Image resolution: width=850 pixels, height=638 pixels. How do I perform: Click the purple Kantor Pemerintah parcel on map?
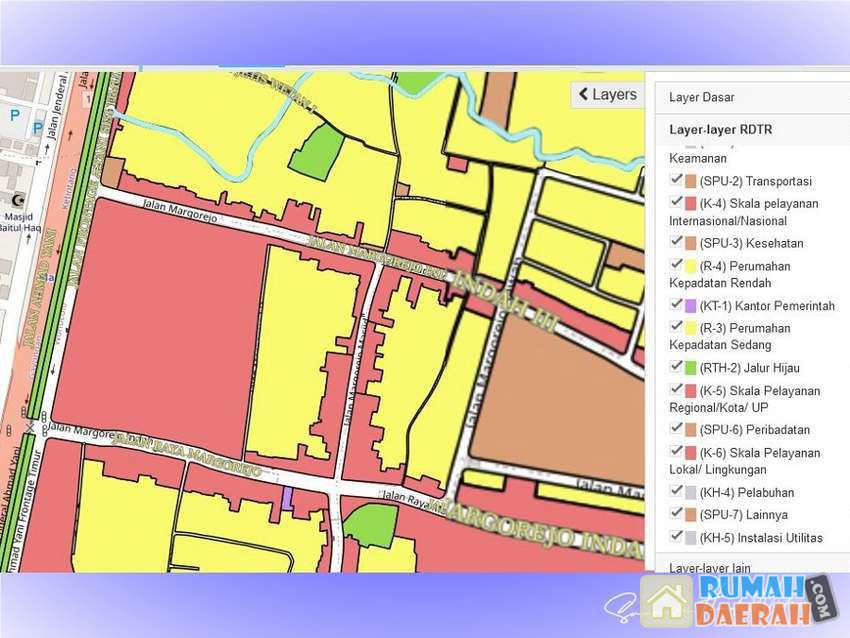coord(287,497)
